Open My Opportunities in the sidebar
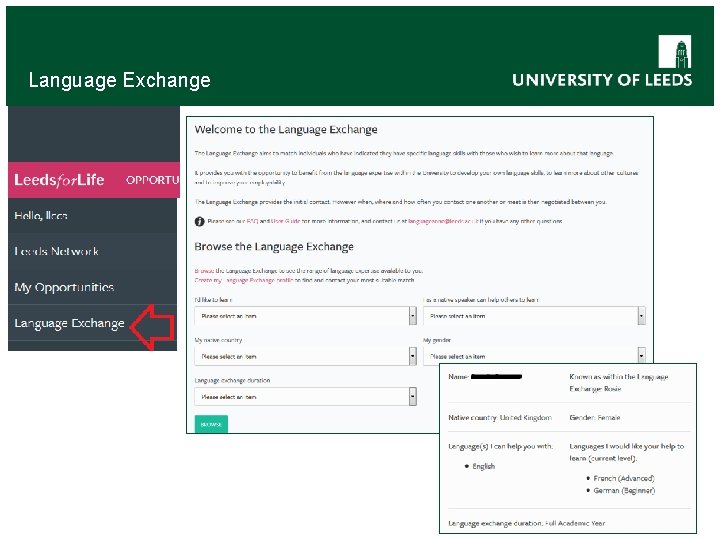This screenshot has height=540, width=720. tap(64, 288)
